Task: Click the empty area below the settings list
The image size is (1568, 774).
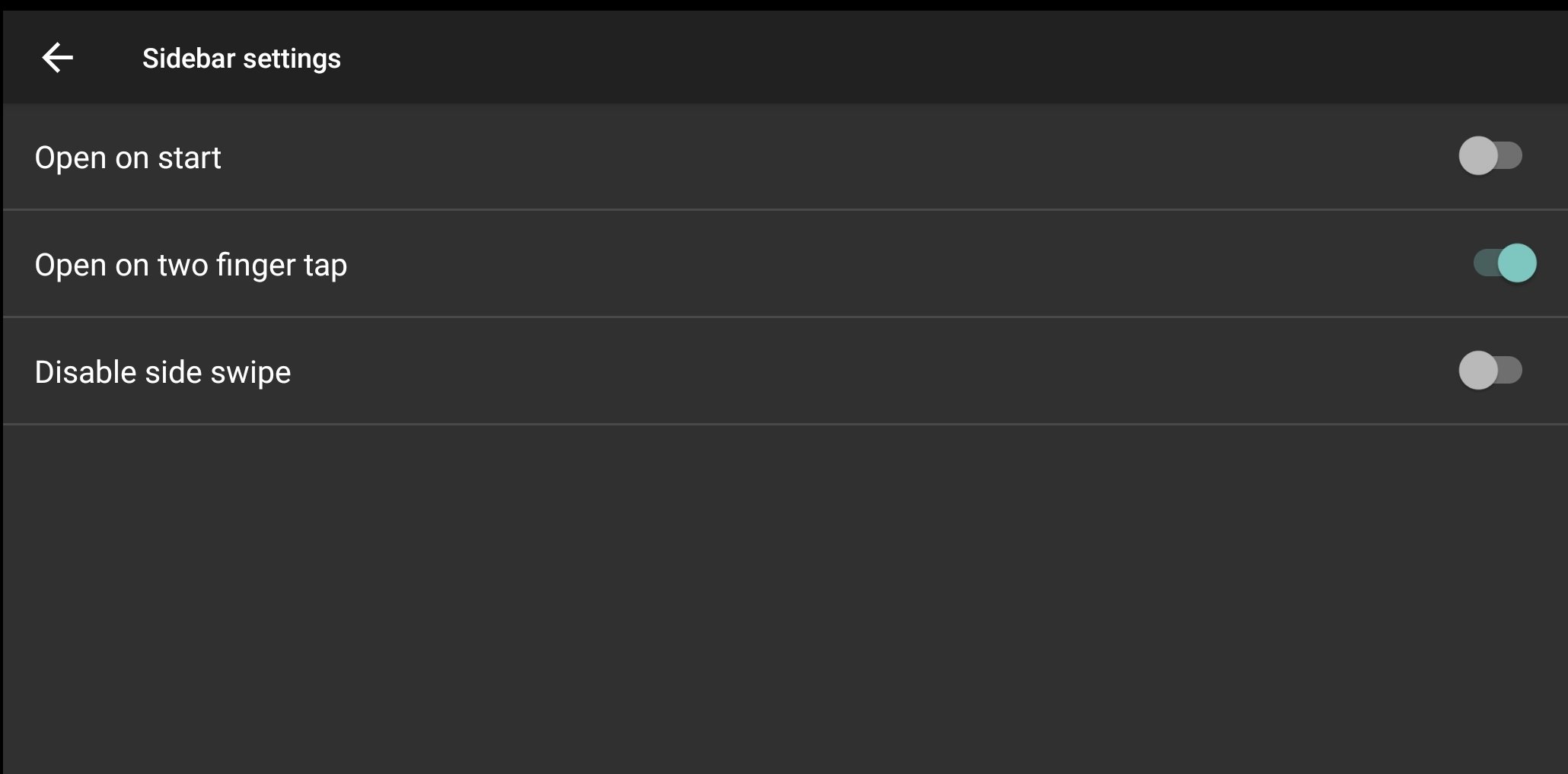Action: pos(784,599)
